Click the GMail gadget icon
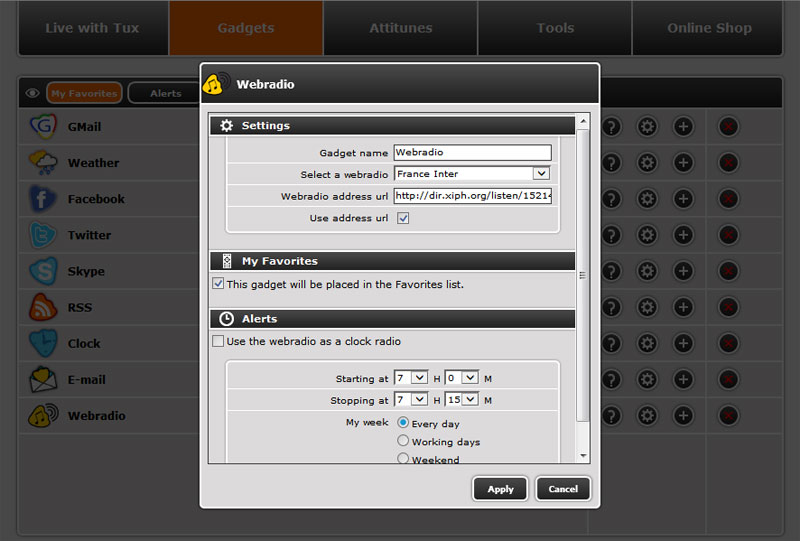The image size is (800, 541). click(x=43, y=127)
